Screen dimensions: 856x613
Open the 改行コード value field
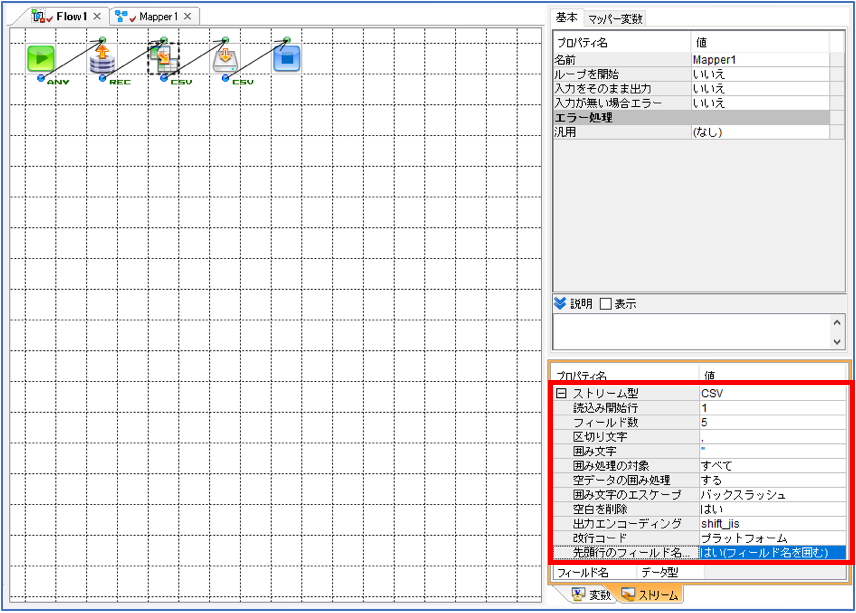[772, 538]
